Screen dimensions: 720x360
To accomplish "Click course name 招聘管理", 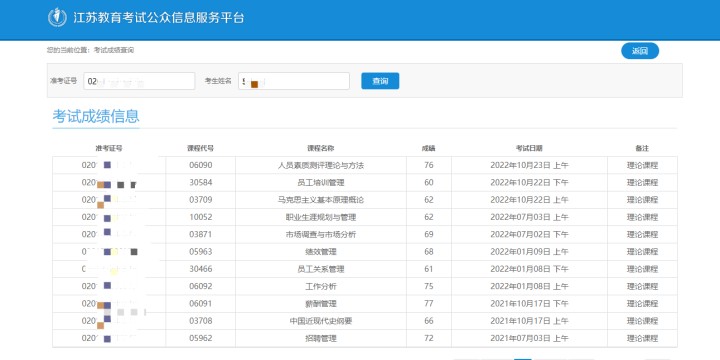I will click(x=321, y=338).
